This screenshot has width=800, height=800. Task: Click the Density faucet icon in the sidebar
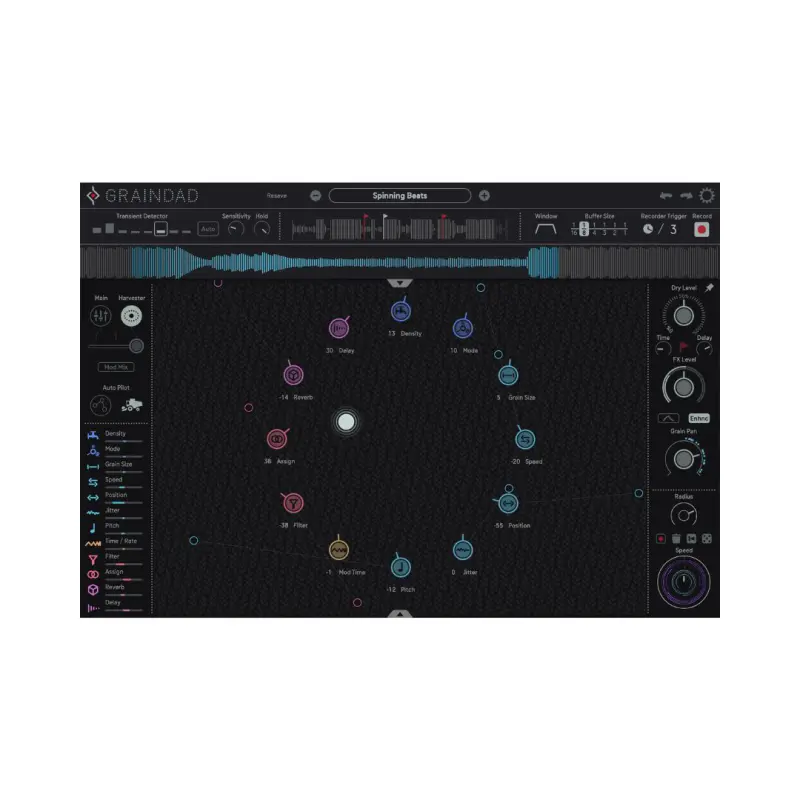point(93,435)
